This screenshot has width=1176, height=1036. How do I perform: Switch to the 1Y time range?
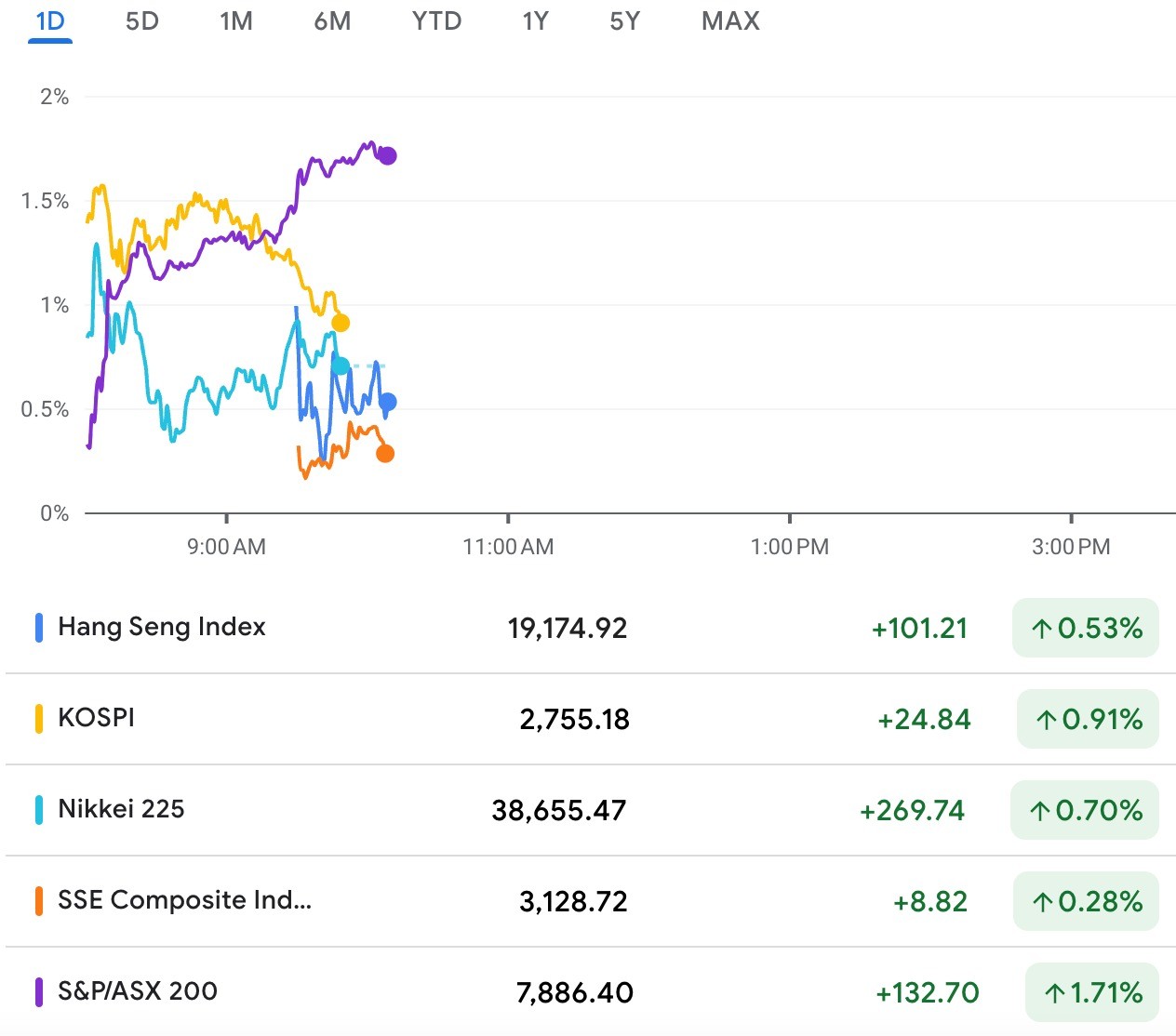pyautogui.click(x=535, y=20)
